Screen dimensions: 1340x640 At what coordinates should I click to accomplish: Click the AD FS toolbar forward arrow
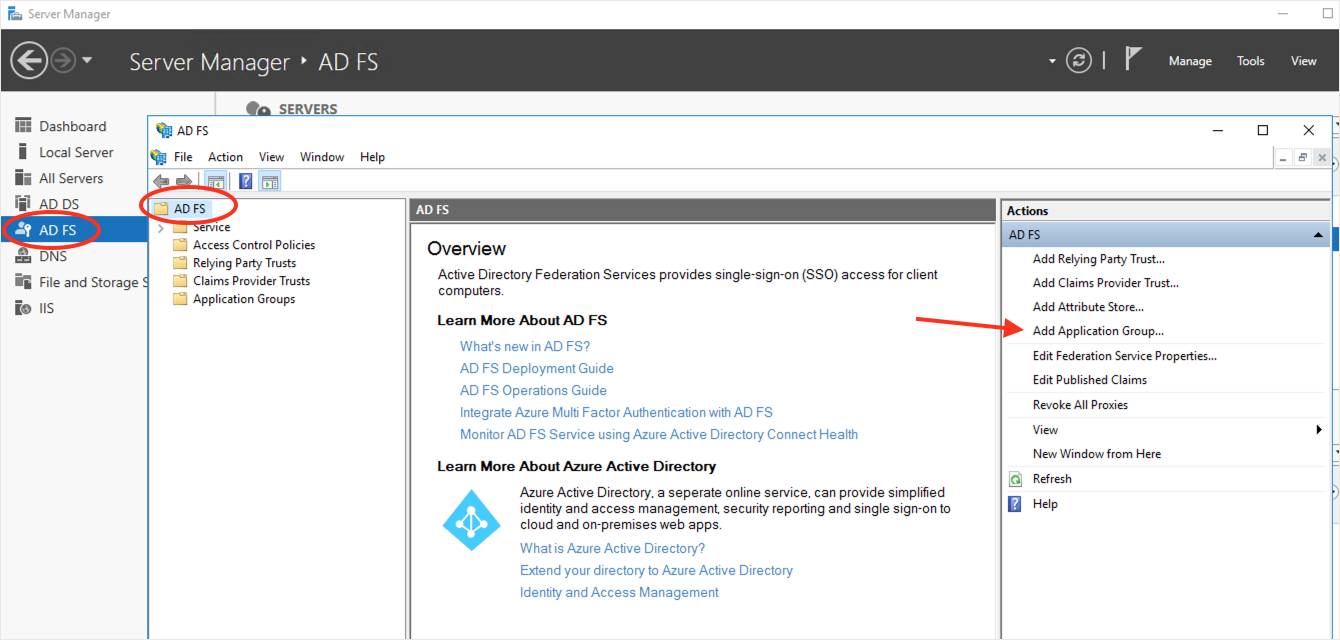pos(183,181)
